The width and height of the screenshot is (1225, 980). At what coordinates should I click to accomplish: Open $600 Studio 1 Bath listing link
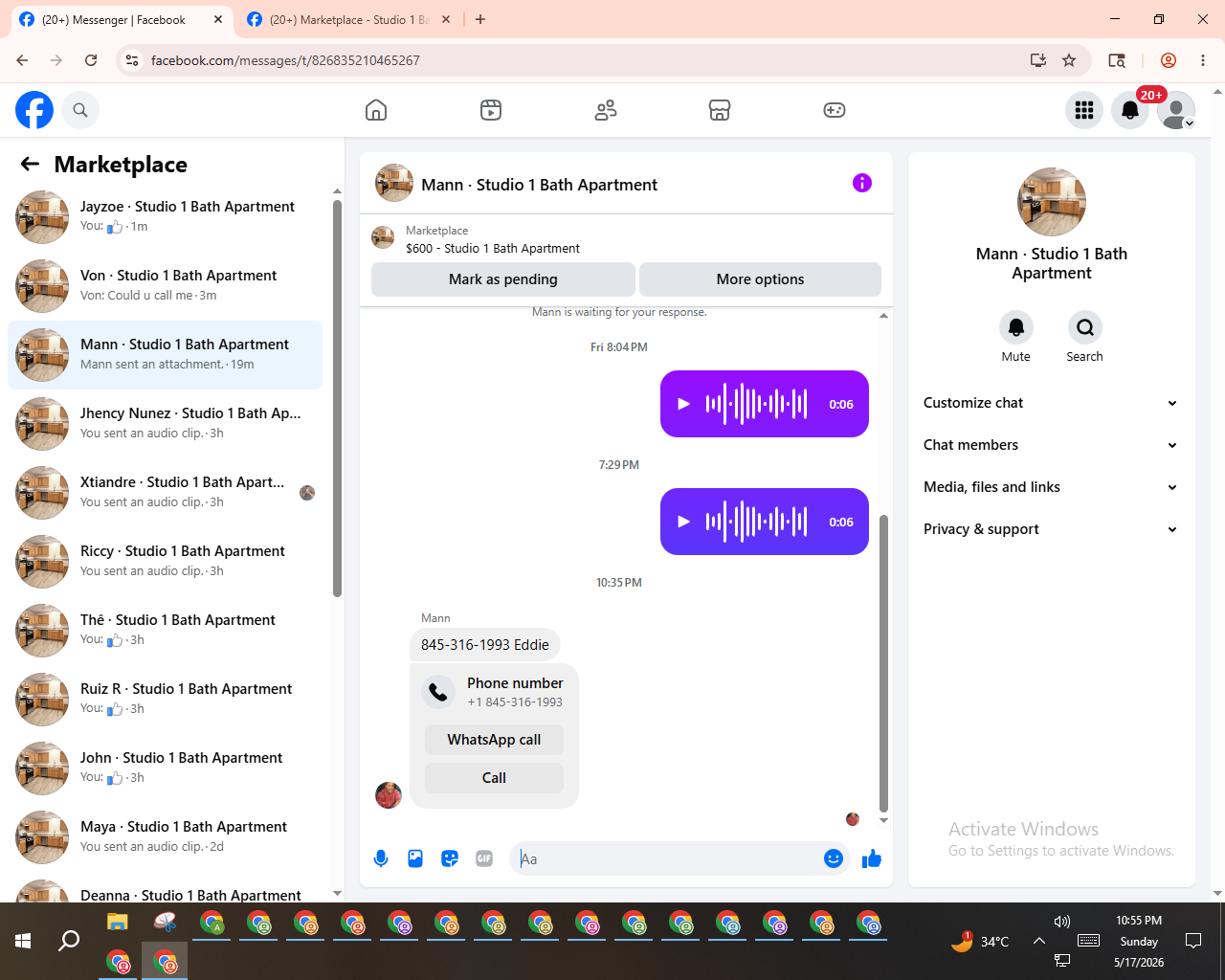click(x=493, y=248)
